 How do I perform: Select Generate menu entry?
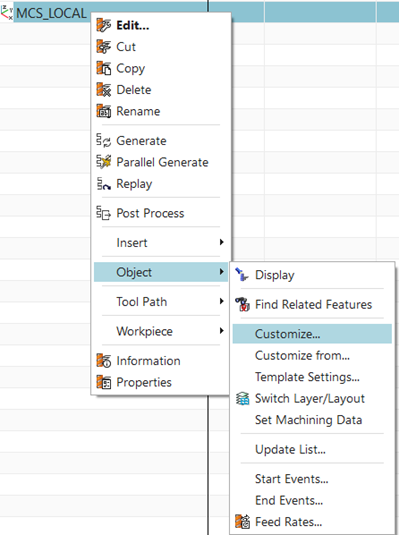tap(161, 141)
